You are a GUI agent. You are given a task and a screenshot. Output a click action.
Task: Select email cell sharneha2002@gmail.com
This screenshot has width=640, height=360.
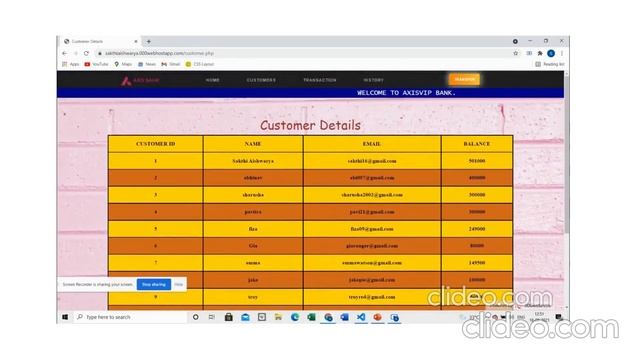tap(372, 195)
